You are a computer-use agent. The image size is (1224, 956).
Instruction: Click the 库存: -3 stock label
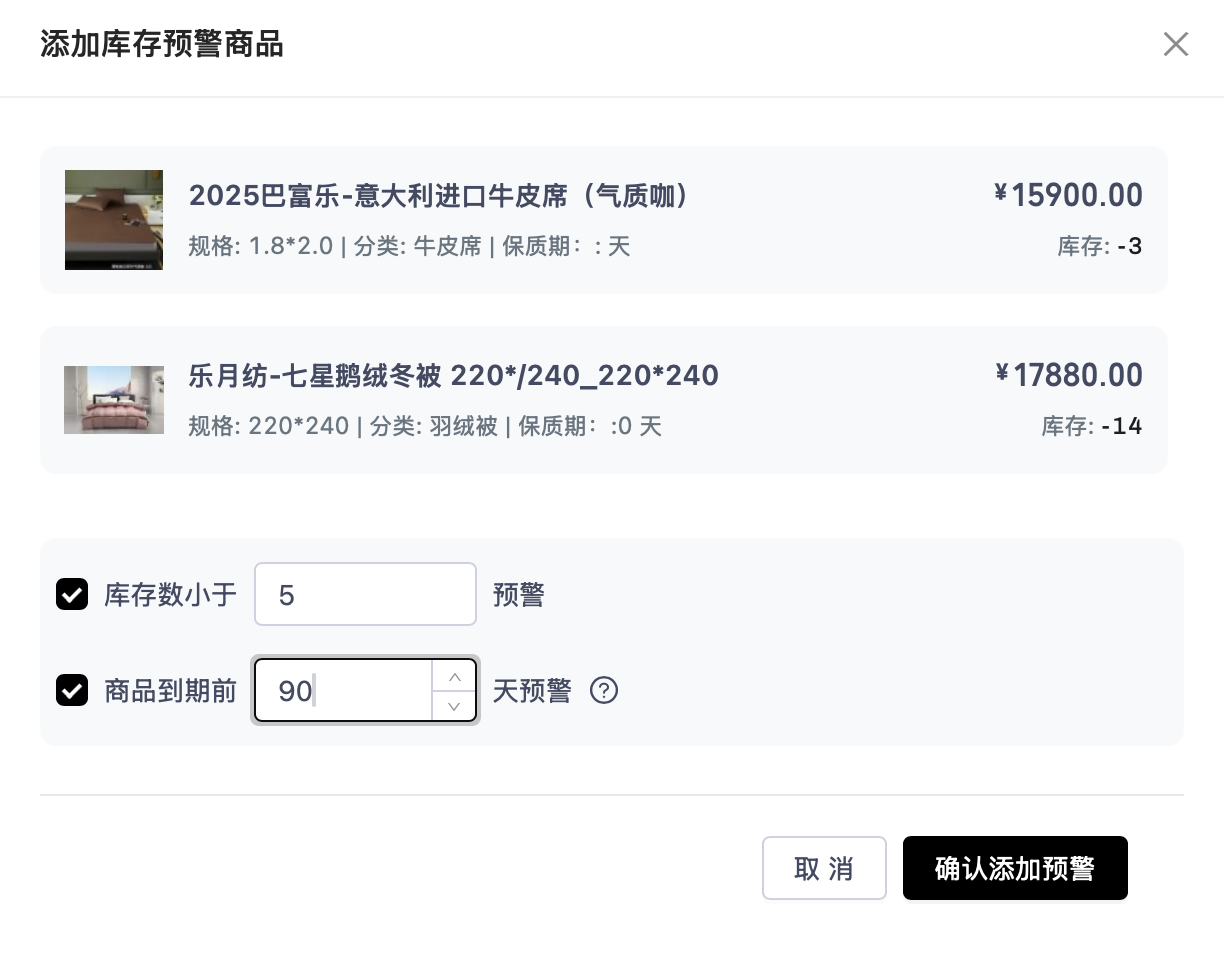point(1099,246)
